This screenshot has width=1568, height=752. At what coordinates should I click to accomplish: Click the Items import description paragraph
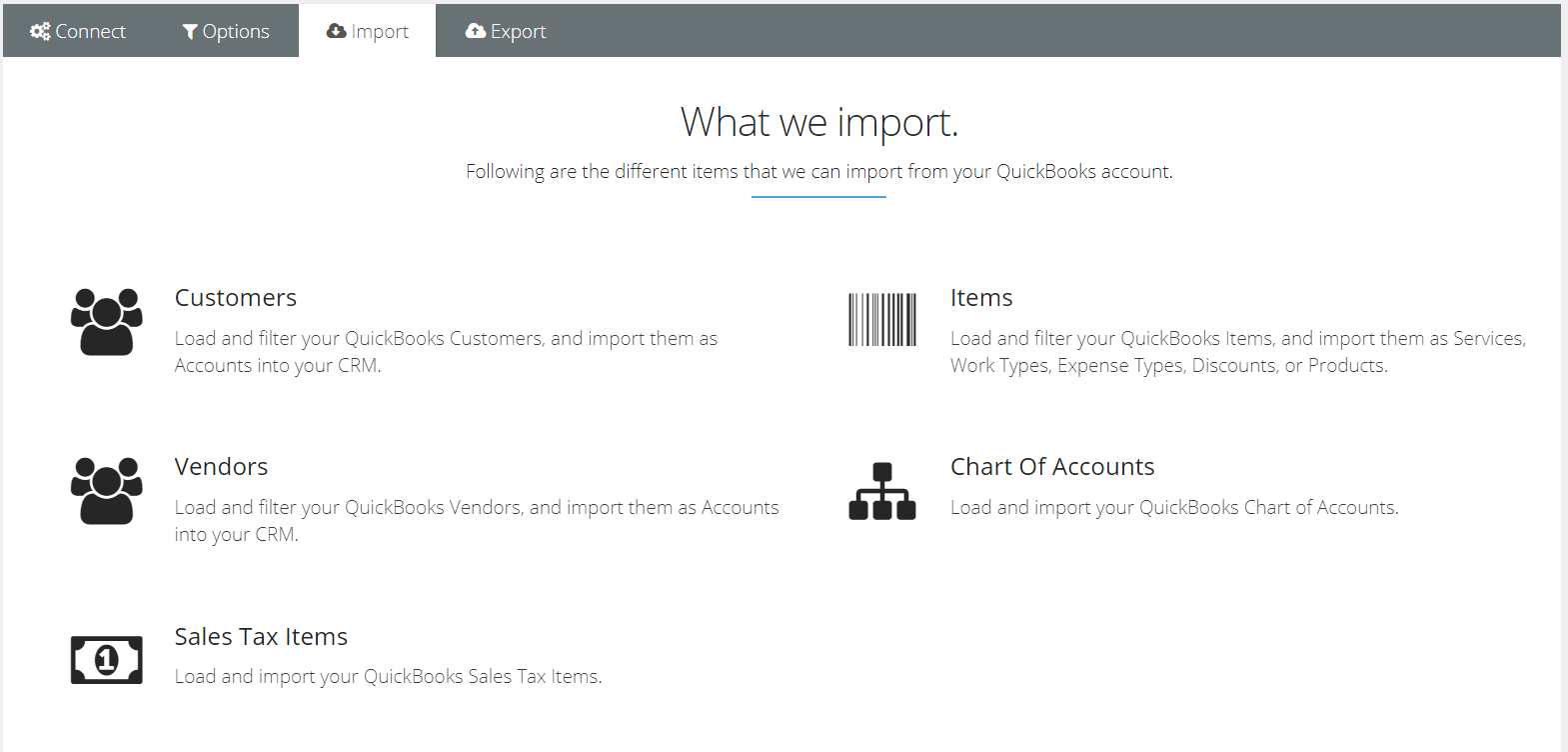click(x=1237, y=352)
